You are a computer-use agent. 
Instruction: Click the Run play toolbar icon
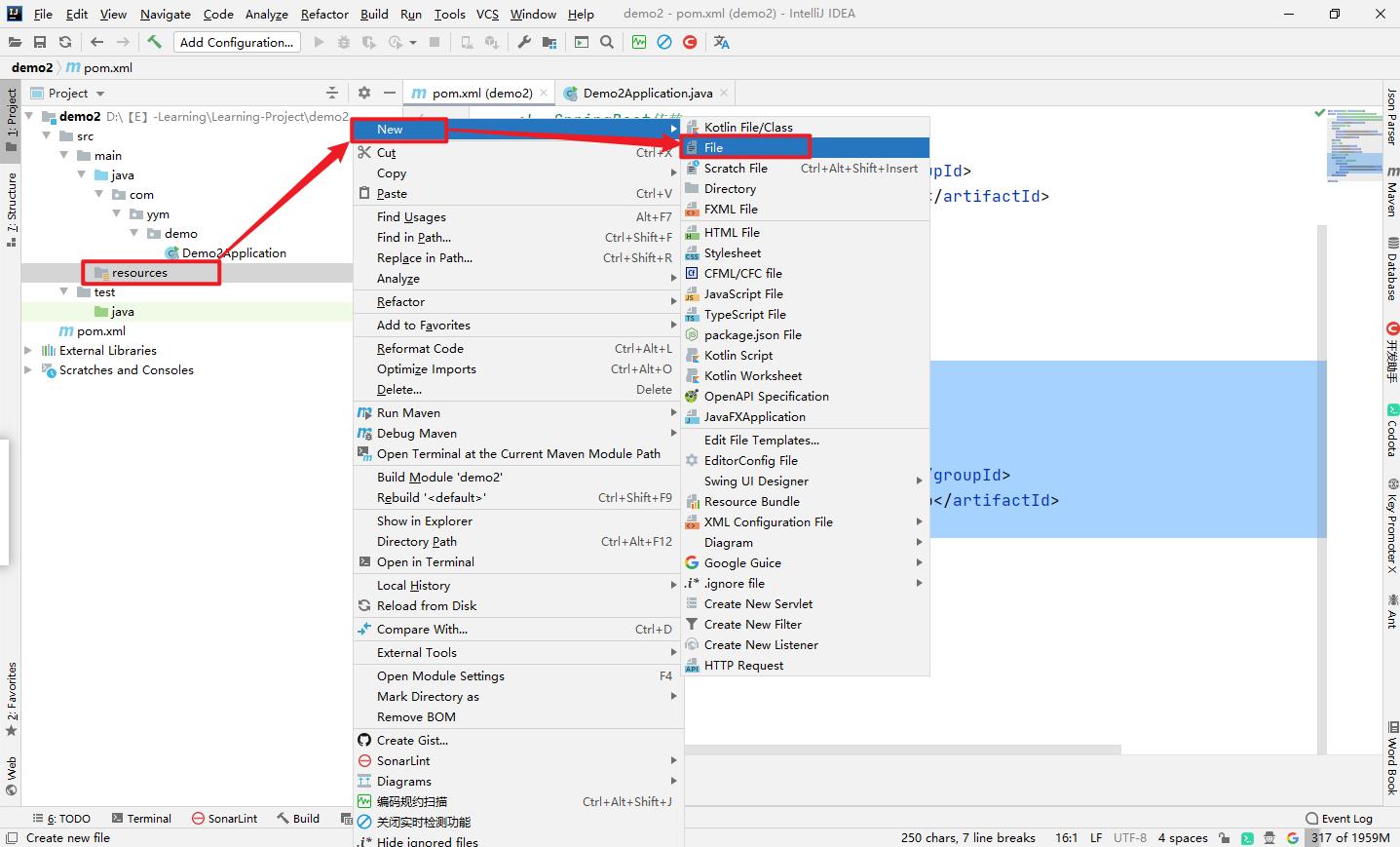tap(319, 42)
